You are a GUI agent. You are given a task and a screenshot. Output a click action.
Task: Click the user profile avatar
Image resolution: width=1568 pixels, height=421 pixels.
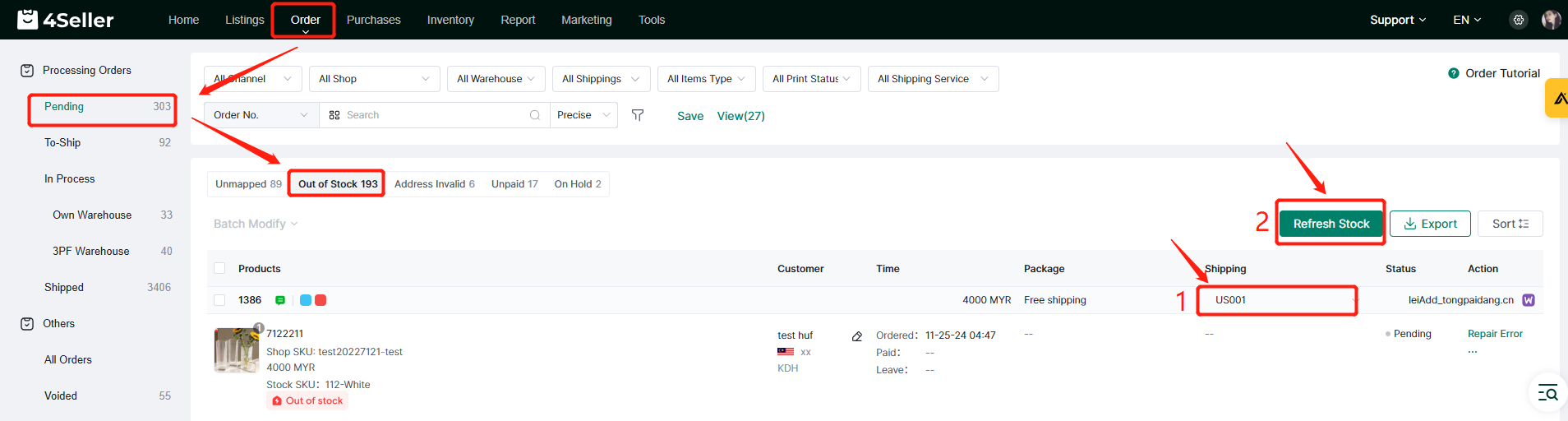1551,20
